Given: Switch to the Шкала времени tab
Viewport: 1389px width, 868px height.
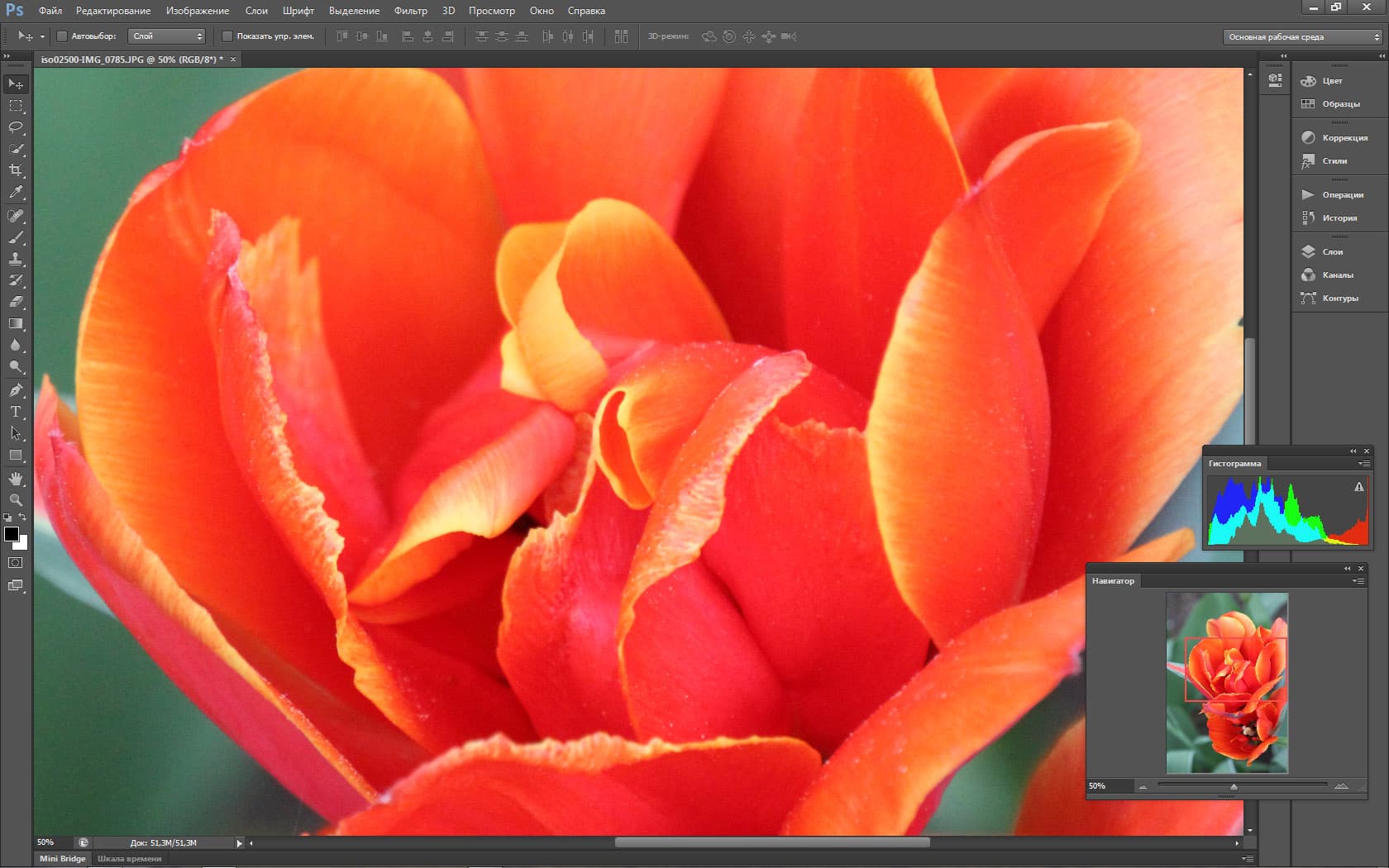Looking at the screenshot, I should 129,859.
